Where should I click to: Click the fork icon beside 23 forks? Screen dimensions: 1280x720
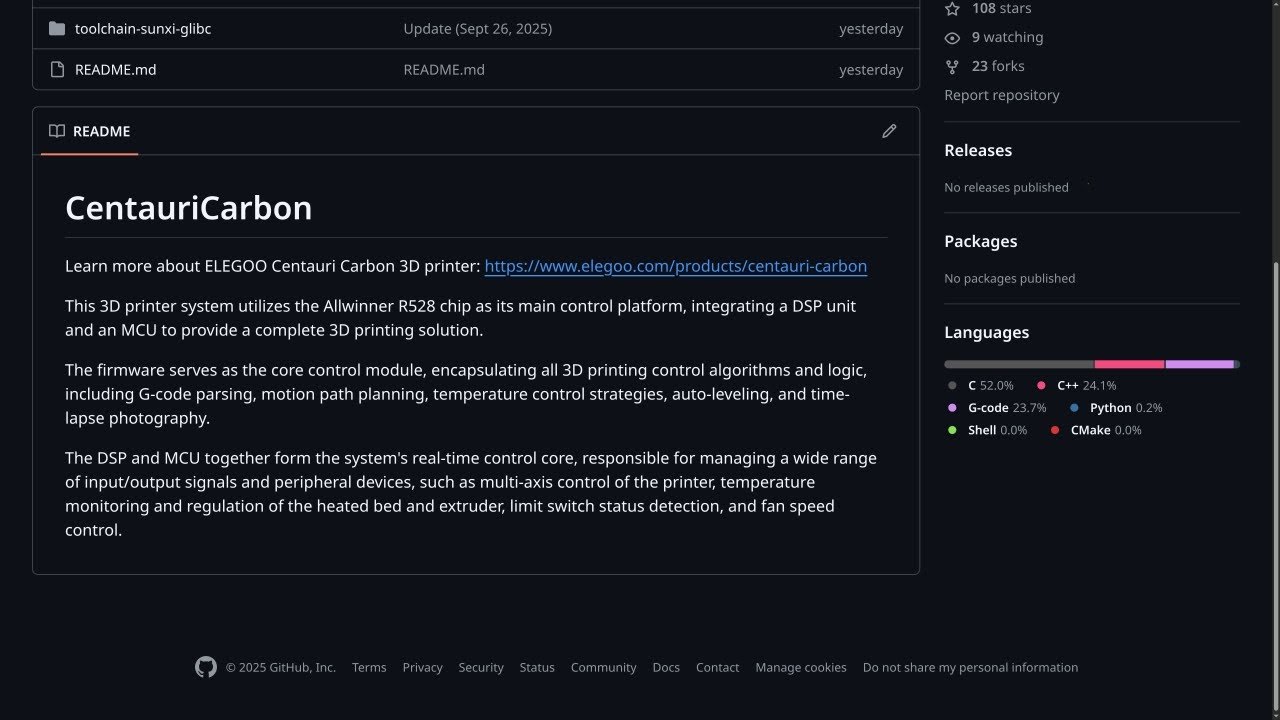(952, 66)
